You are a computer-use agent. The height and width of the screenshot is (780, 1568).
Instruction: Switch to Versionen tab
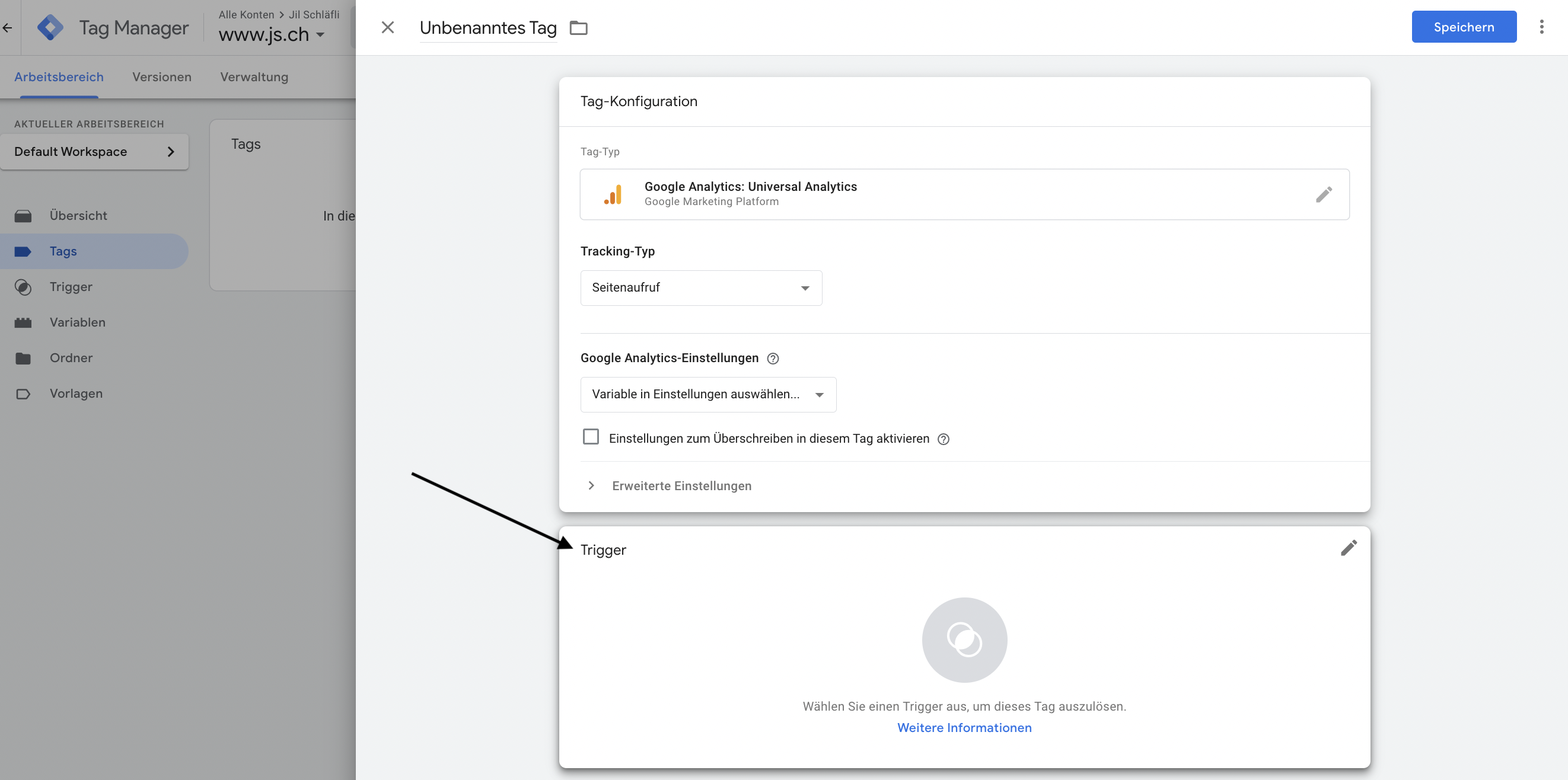pyautogui.click(x=162, y=77)
